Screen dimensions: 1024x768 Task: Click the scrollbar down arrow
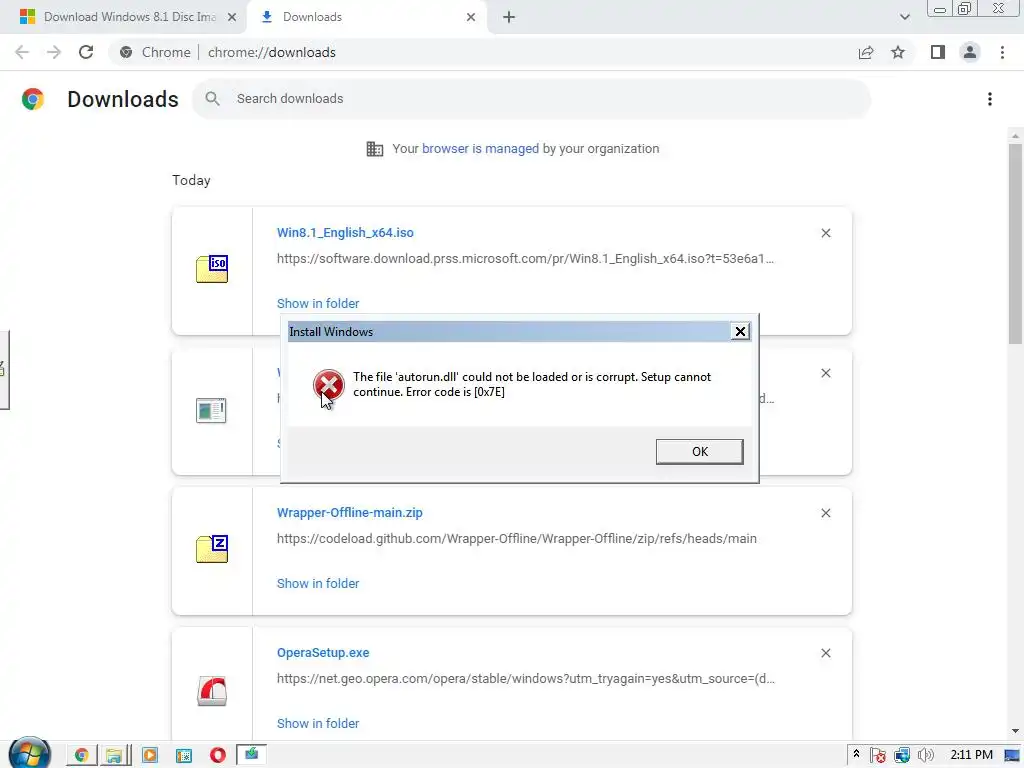click(1015, 731)
